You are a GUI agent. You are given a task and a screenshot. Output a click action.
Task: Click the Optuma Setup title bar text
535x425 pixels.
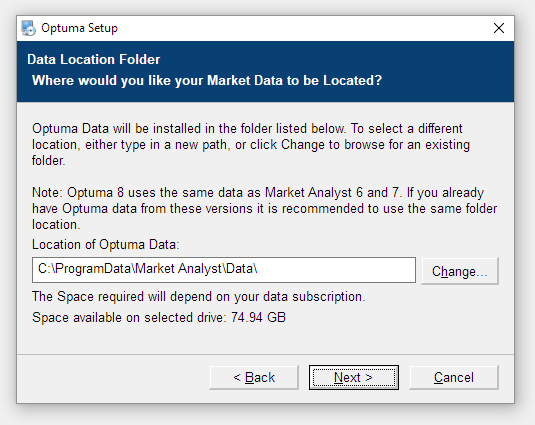[x=79, y=28]
